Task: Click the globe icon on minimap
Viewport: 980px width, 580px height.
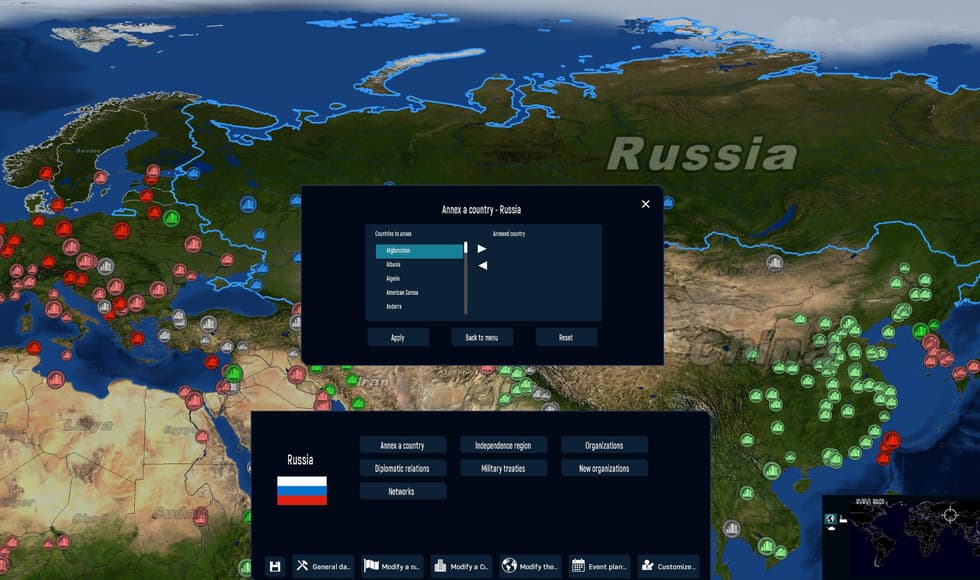Action: click(x=831, y=519)
